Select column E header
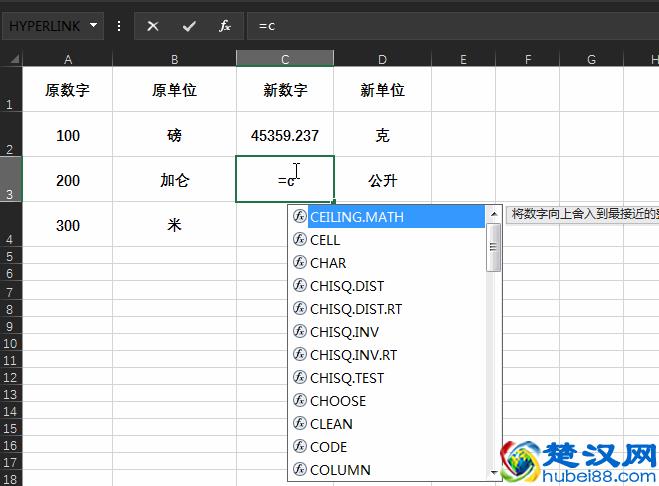 pos(464,59)
